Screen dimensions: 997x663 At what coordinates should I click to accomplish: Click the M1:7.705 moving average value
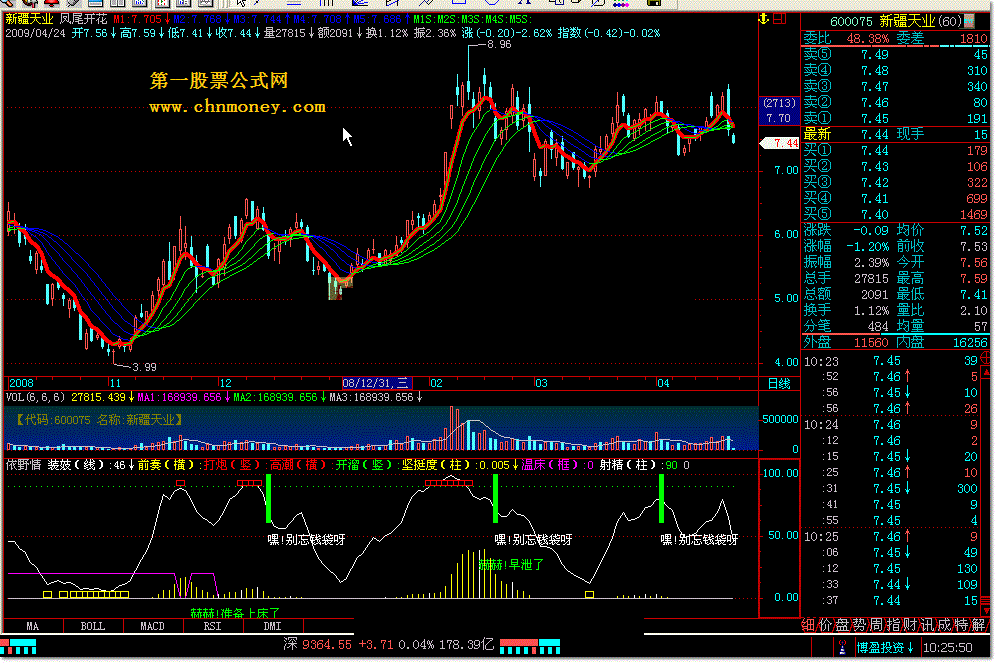tap(137, 19)
